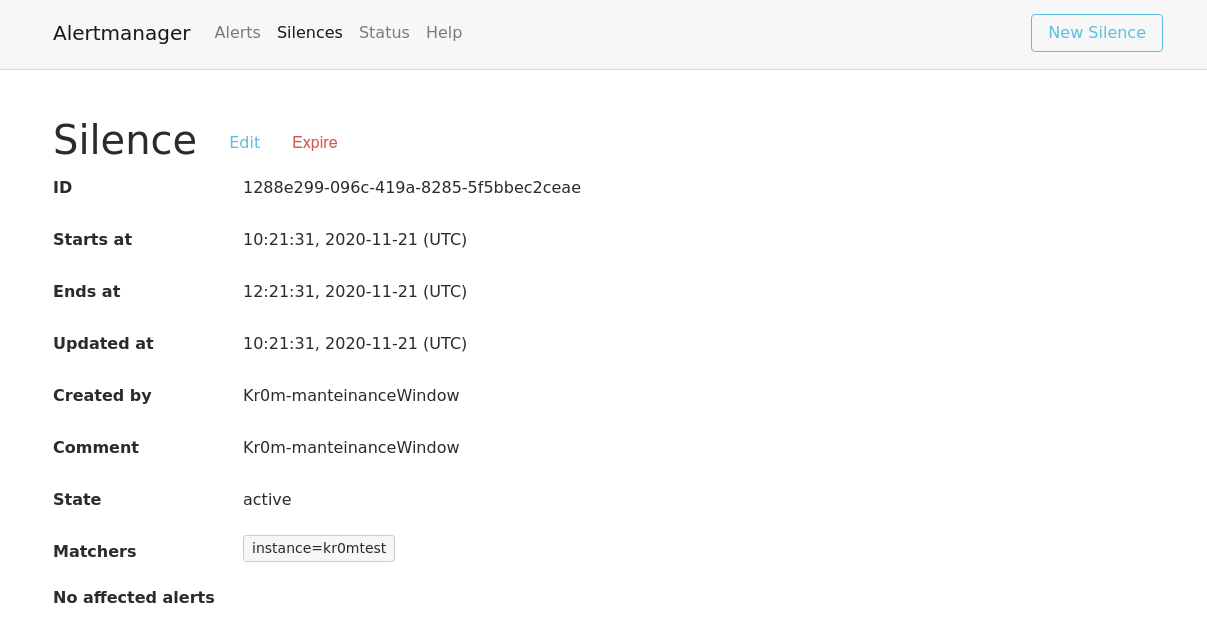Go to the Silences tab
This screenshot has width=1207, height=640.
click(309, 33)
